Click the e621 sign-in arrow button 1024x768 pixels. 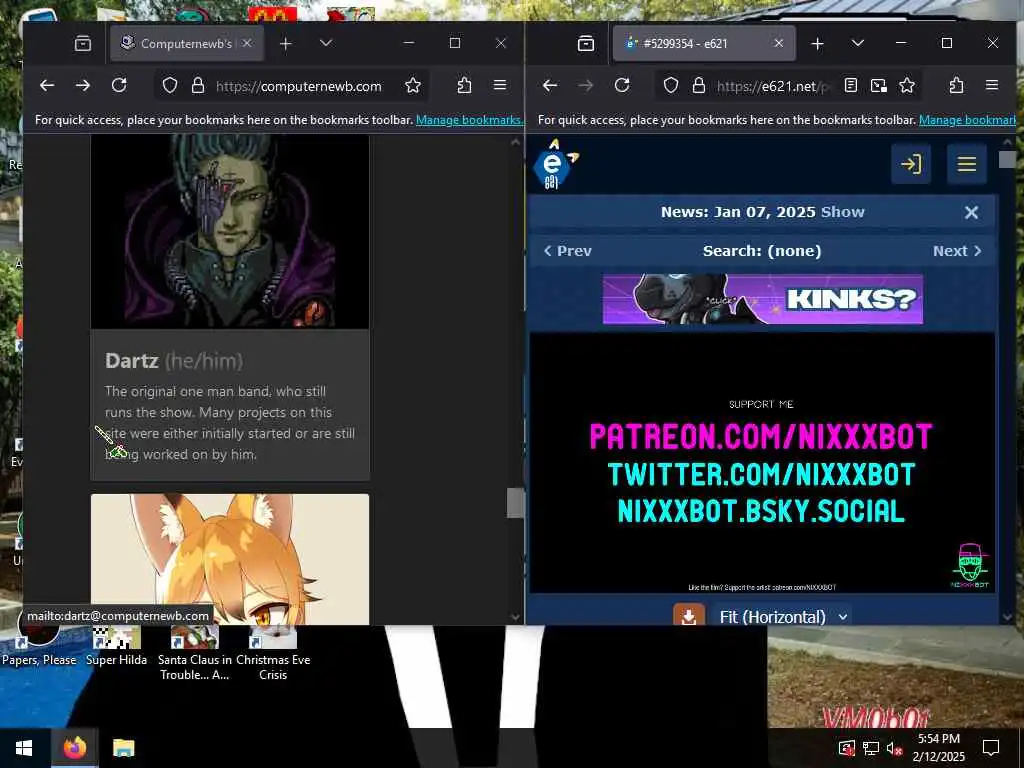911,164
